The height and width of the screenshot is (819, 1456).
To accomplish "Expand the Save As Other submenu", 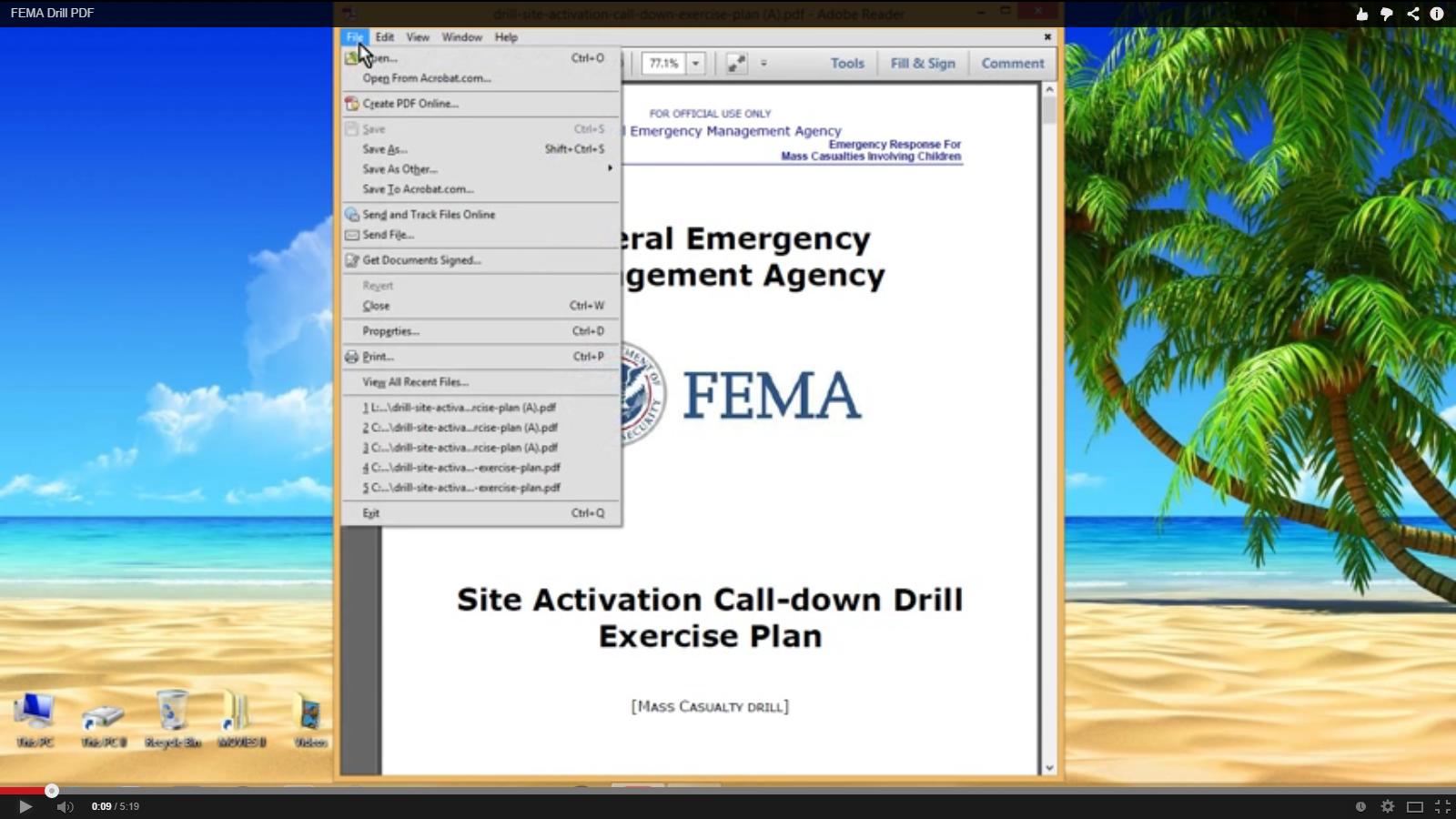I will tap(480, 169).
